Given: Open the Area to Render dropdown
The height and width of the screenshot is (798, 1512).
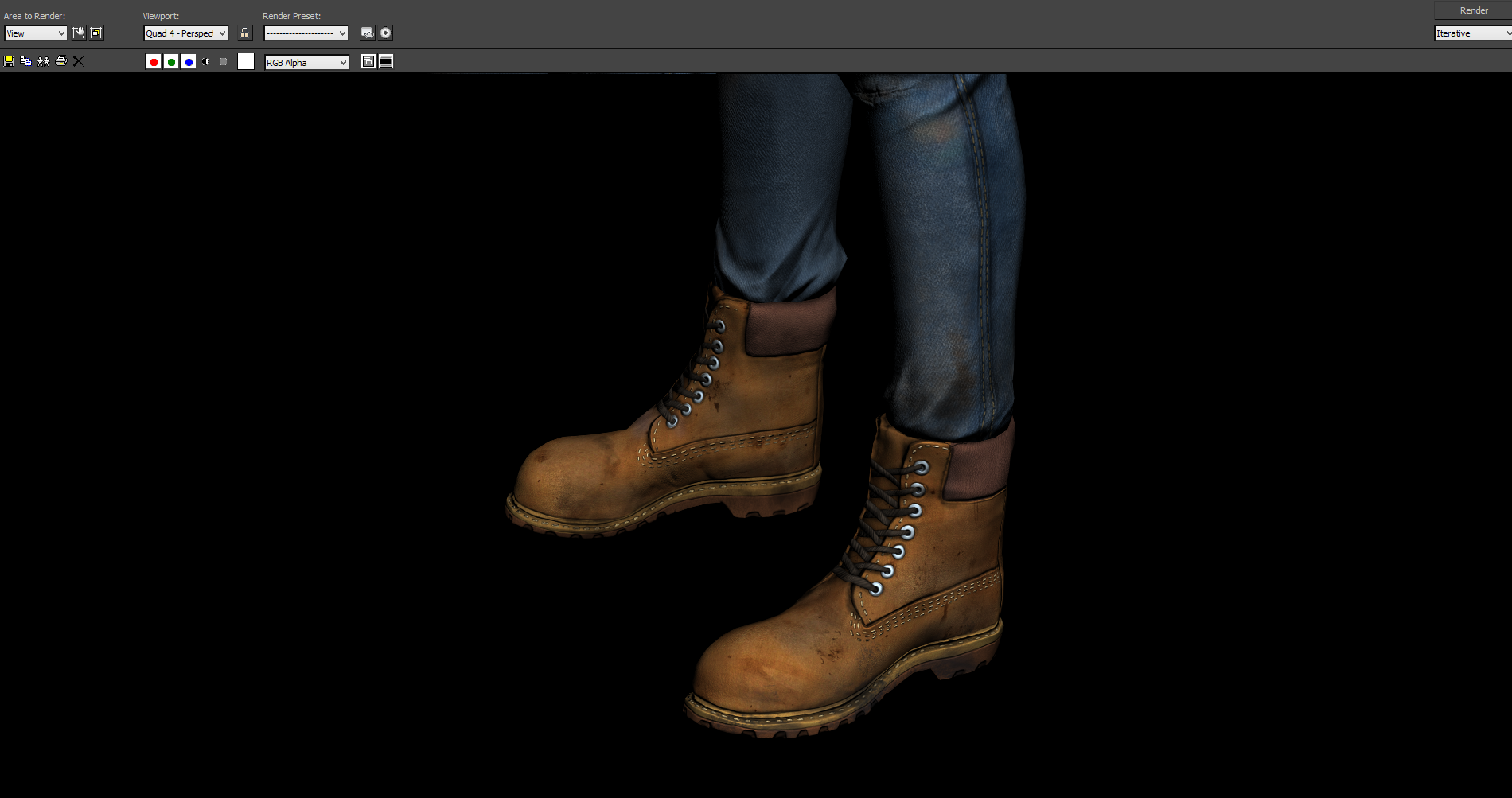Looking at the screenshot, I should pyautogui.click(x=36, y=33).
